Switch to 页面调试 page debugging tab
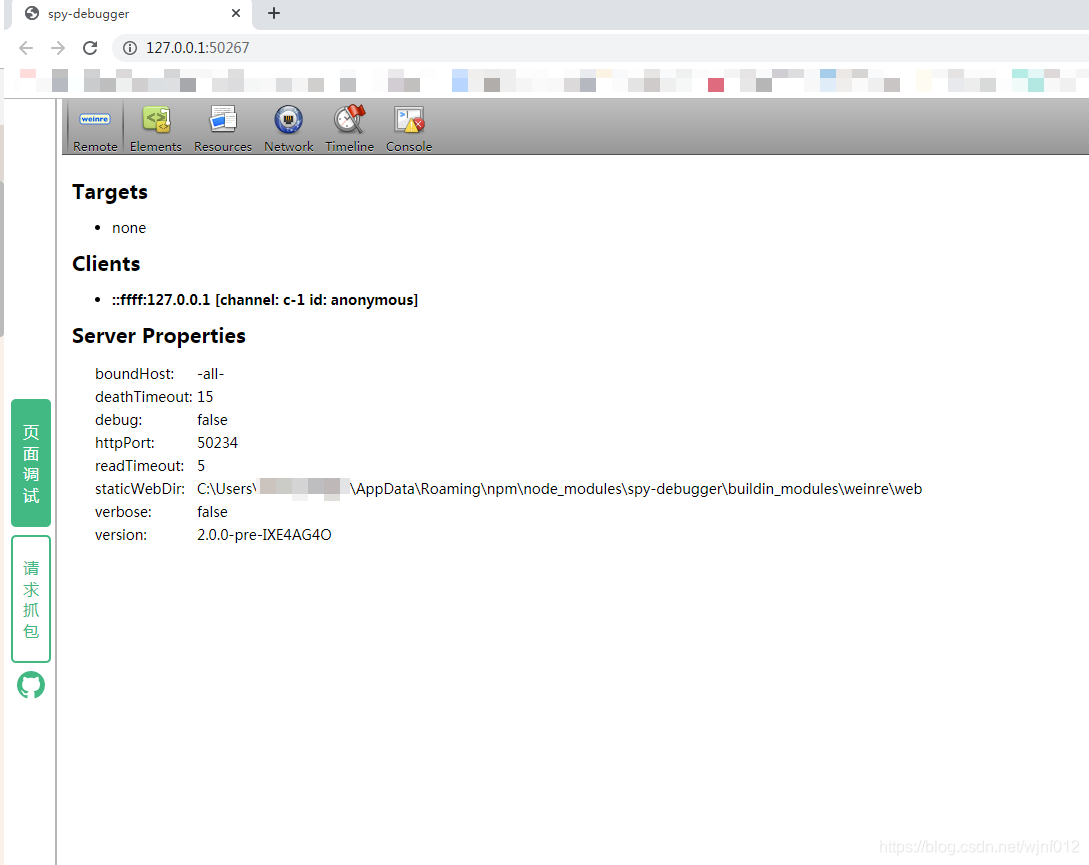Image resolution: width=1089 pixels, height=865 pixels. [x=31, y=463]
